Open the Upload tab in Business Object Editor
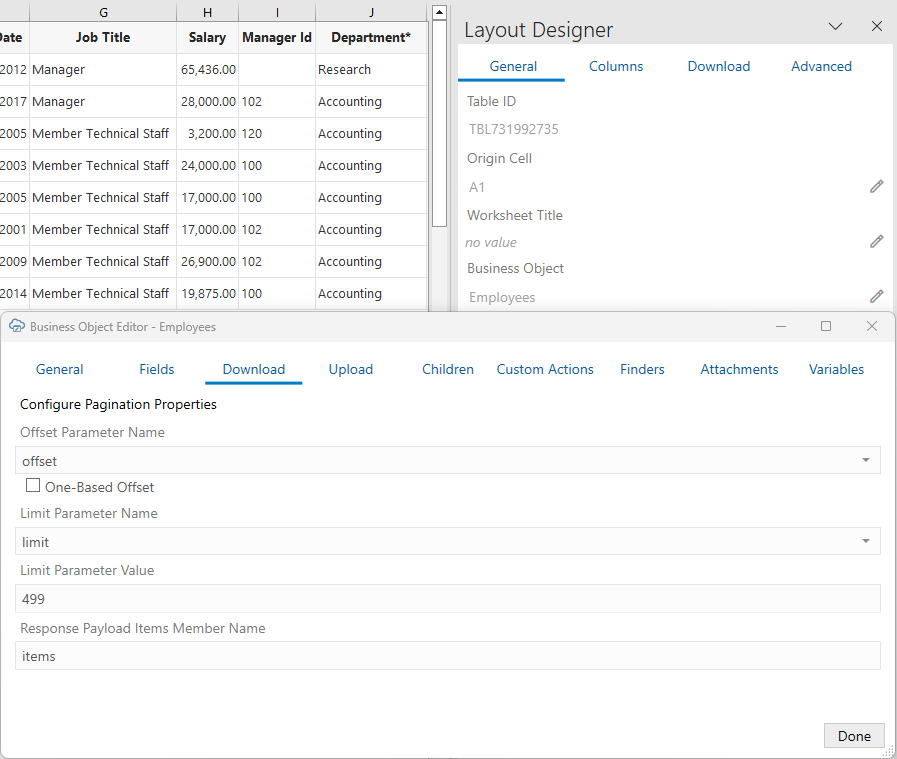This screenshot has width=897, height=759. (350, 369)
